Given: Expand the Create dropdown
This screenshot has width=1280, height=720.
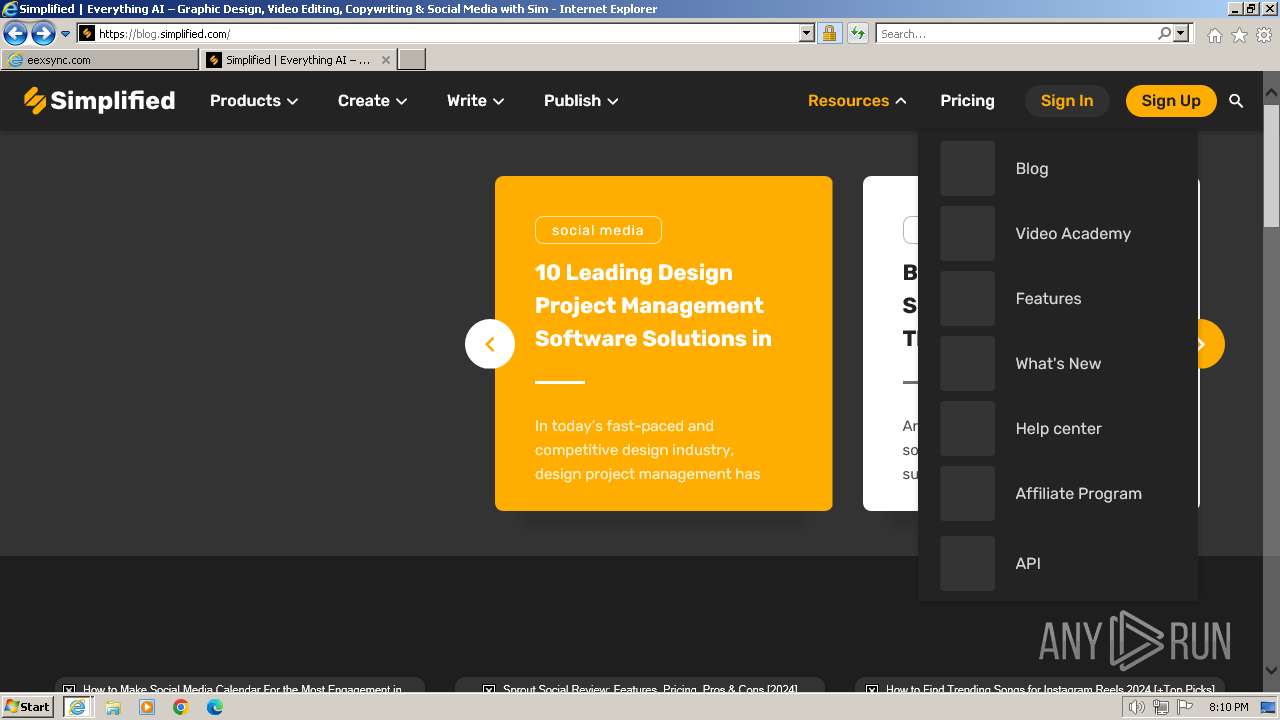Looking at the screenshot, I should tap(372, 100).
